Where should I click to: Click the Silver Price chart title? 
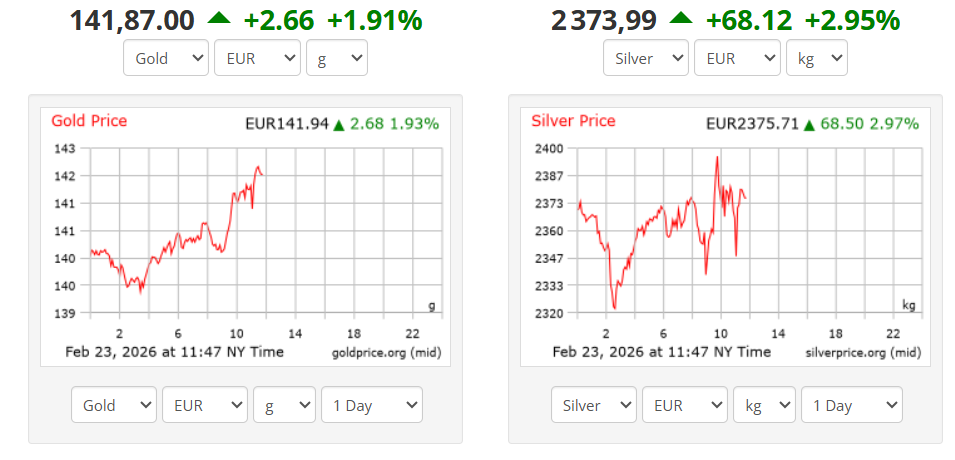pos(573,121)
